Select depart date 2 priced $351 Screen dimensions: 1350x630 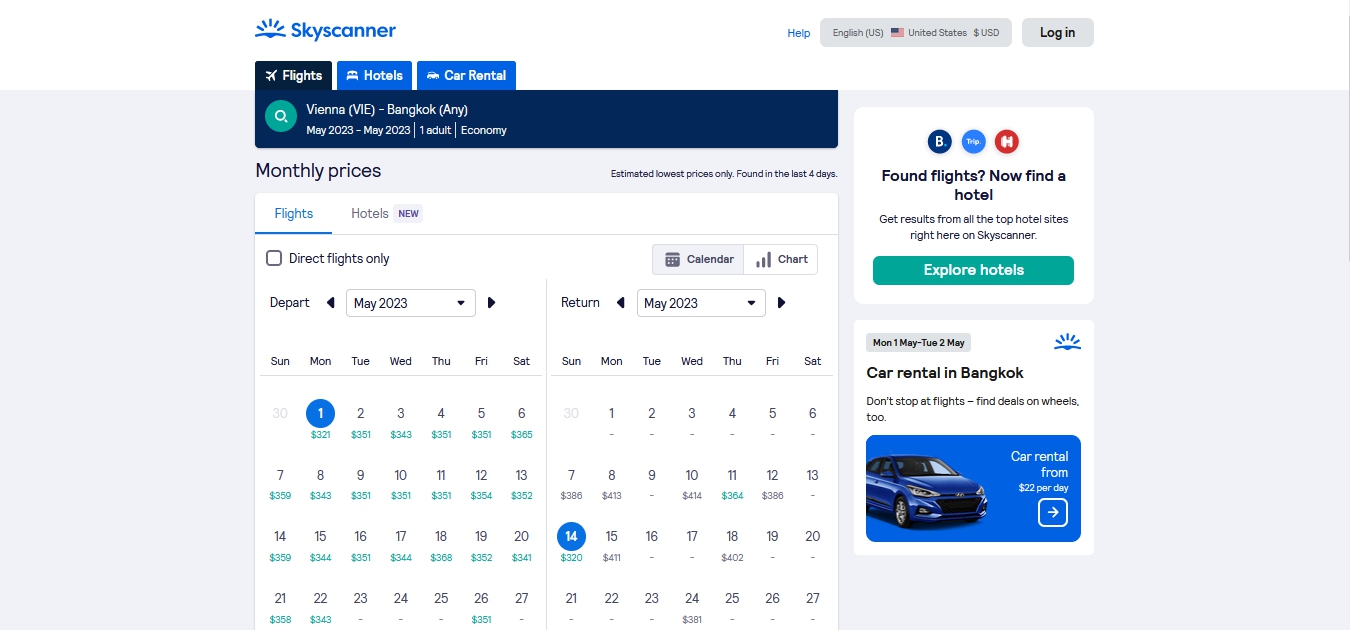click(360, 421)
